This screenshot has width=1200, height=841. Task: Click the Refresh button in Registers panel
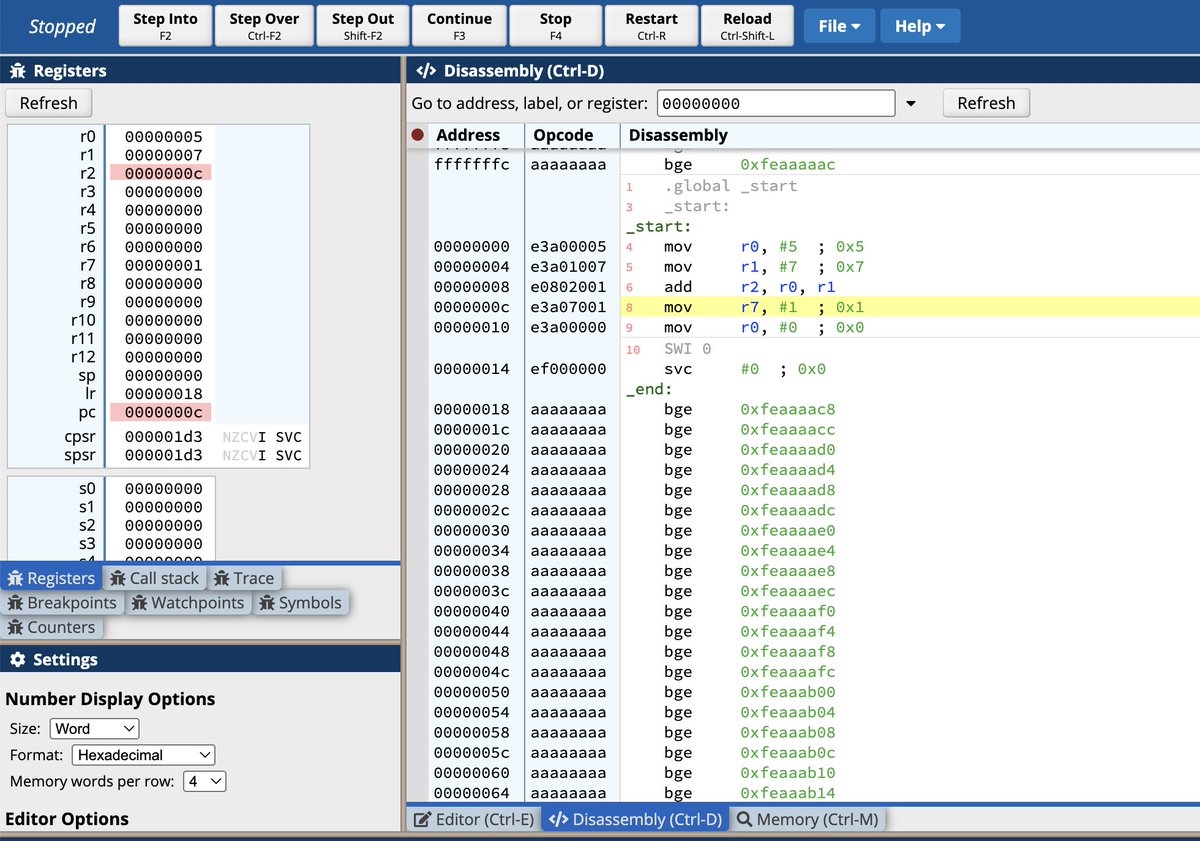pyautogui.click(x=48, y=103)
